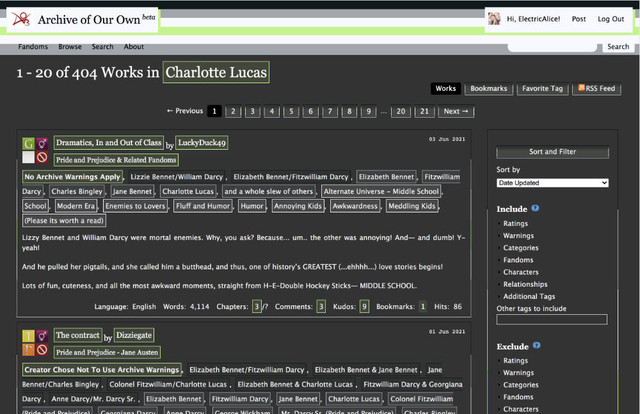Screen dimensions: 640x414
Task: Expand Additional Tags under Include
Action: pyautogui.click(x=529, y=296)
